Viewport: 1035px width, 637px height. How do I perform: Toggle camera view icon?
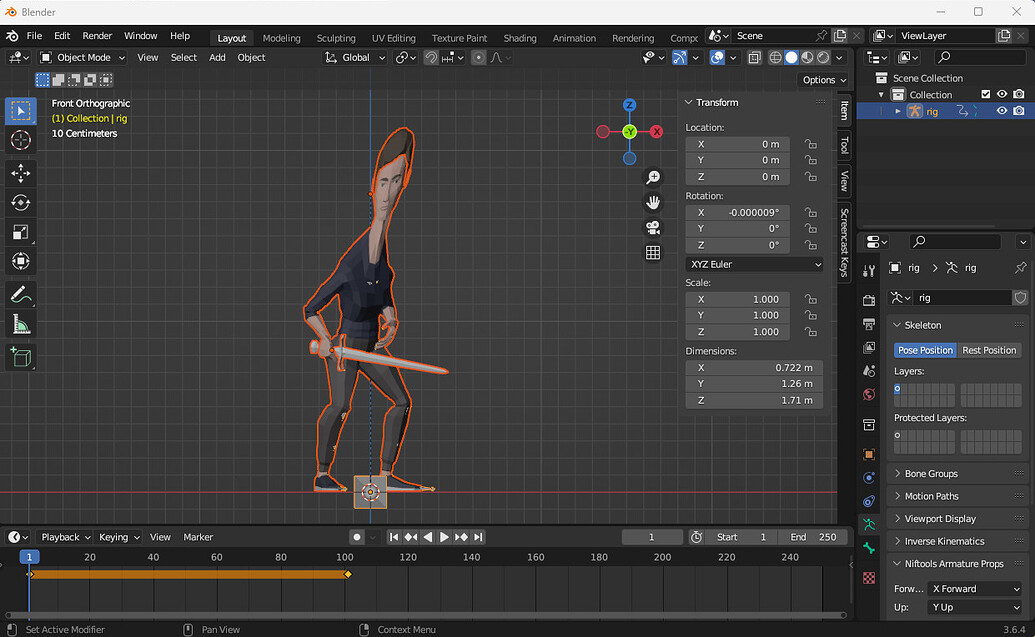point(653,228)
